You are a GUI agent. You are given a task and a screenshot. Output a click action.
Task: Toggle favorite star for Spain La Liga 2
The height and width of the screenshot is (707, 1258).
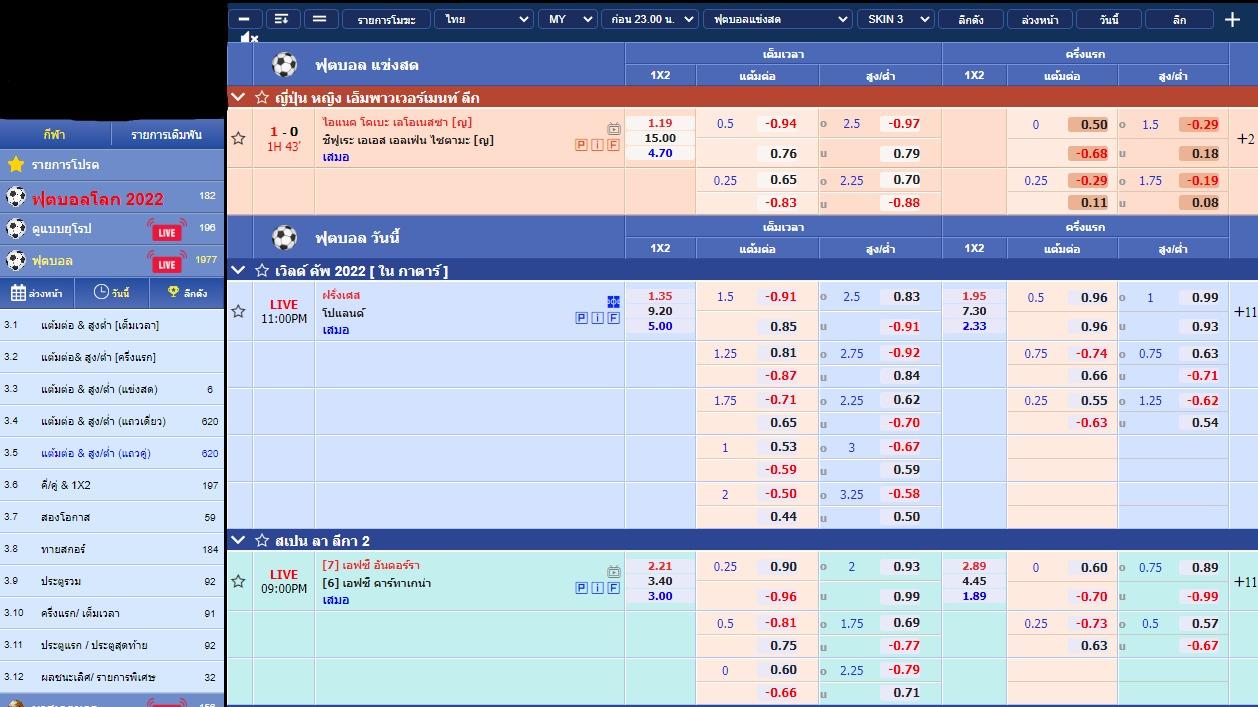click(x=262, y=540)
